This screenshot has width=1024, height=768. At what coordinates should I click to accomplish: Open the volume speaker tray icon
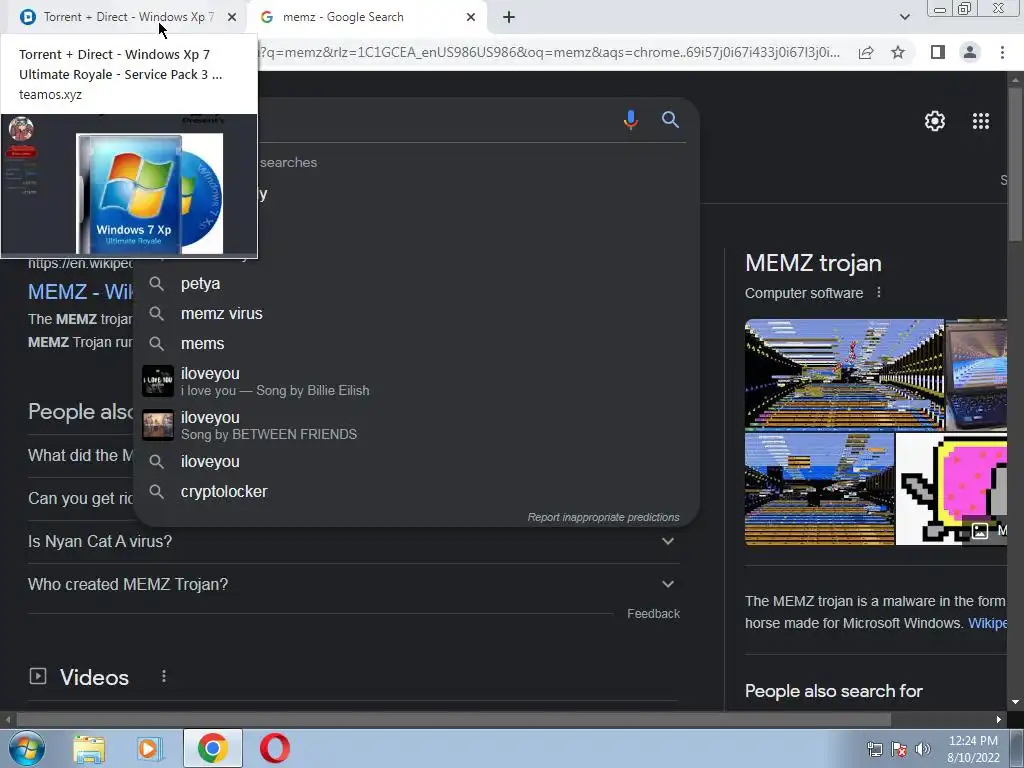pos(923,749)
